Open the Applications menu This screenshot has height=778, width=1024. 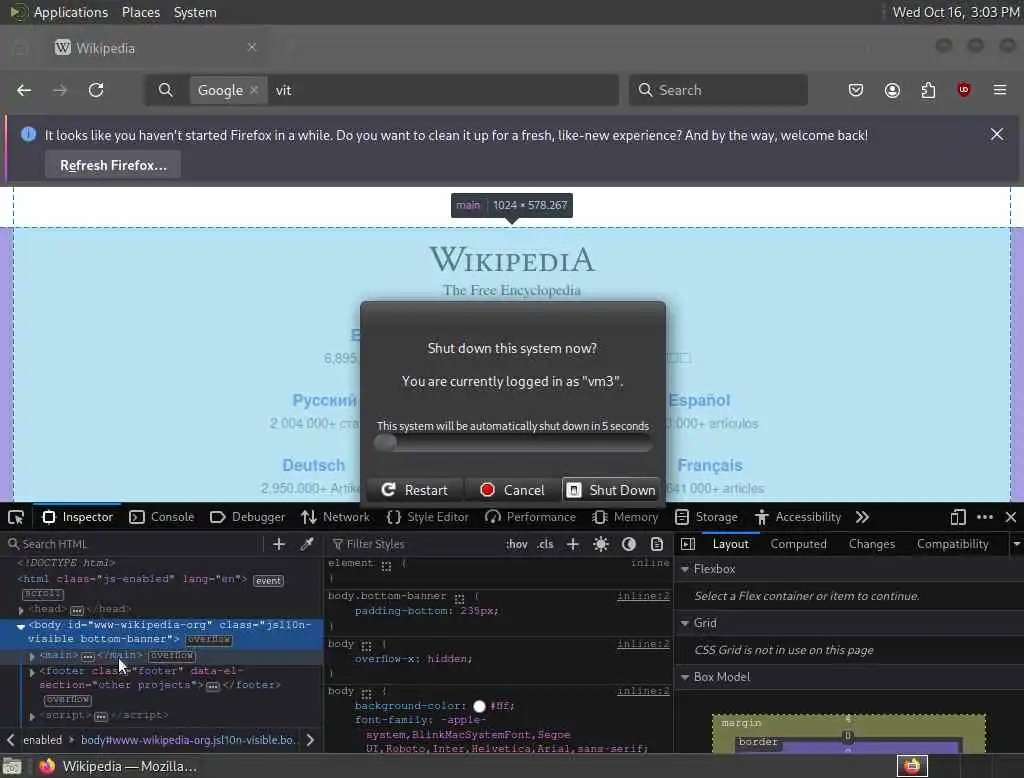tap(71, 12)
